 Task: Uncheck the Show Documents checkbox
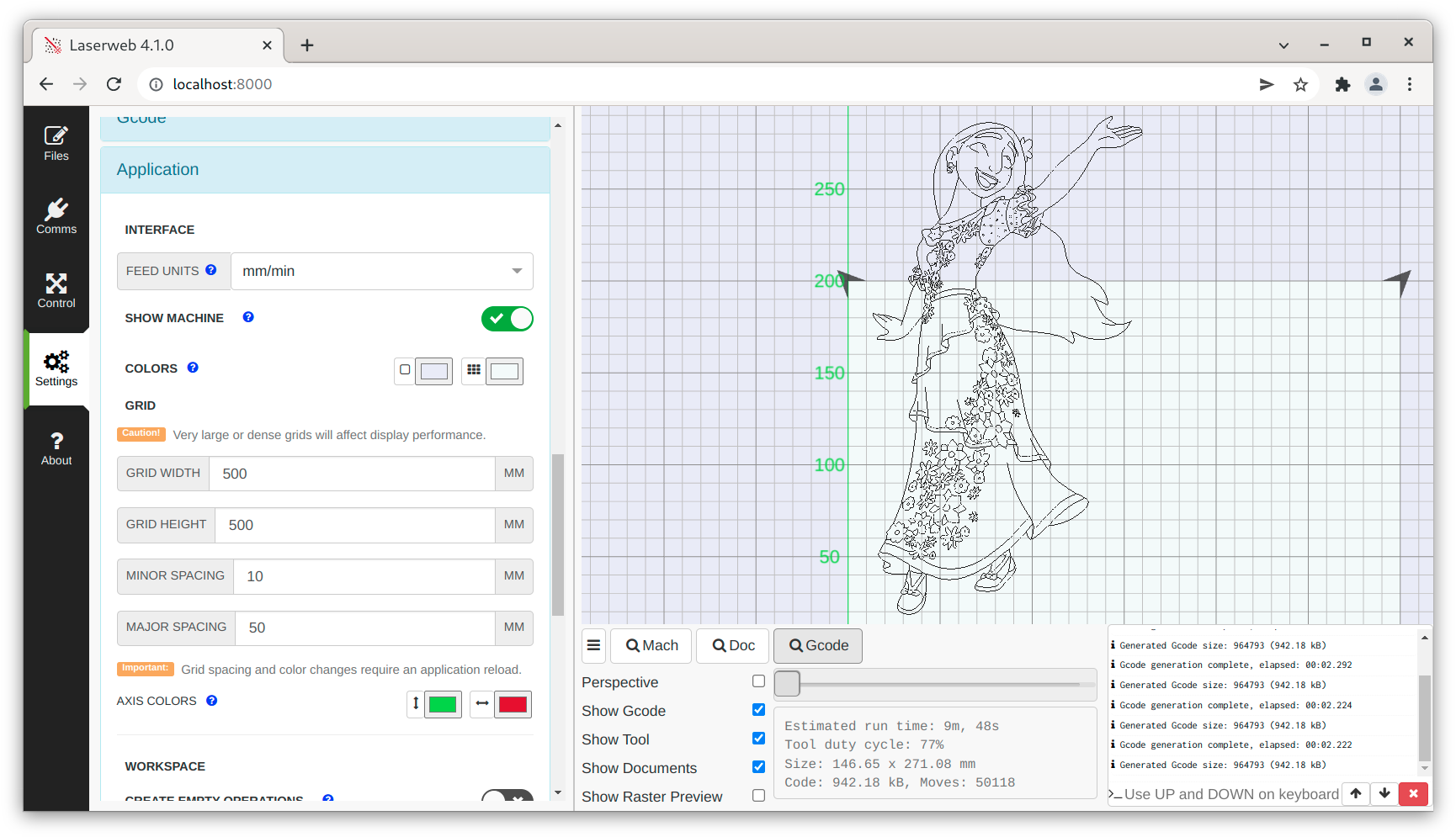pyautogui.click(x=758, y=767)
